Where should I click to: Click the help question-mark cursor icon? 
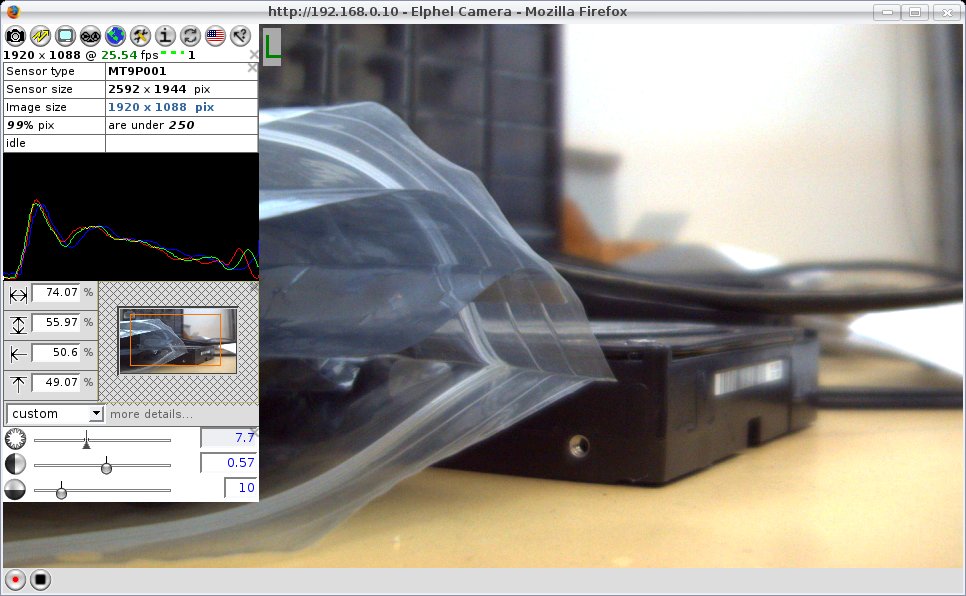240,36
